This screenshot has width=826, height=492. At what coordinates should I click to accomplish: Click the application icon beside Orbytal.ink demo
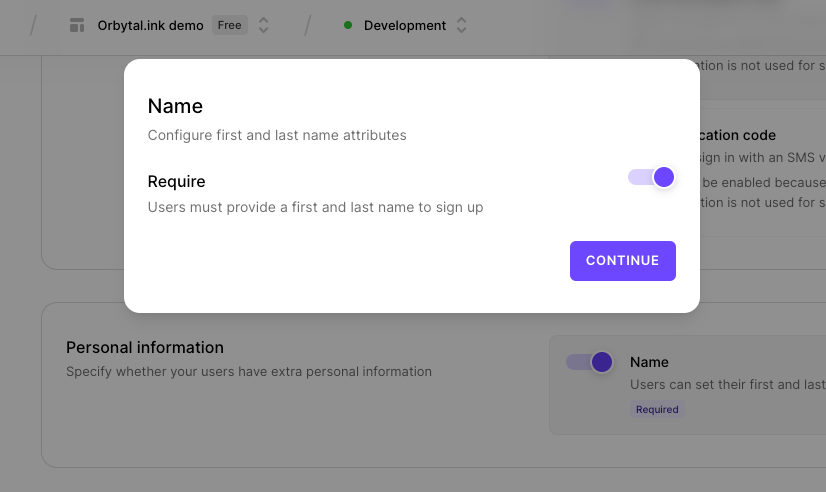[77, 26]
